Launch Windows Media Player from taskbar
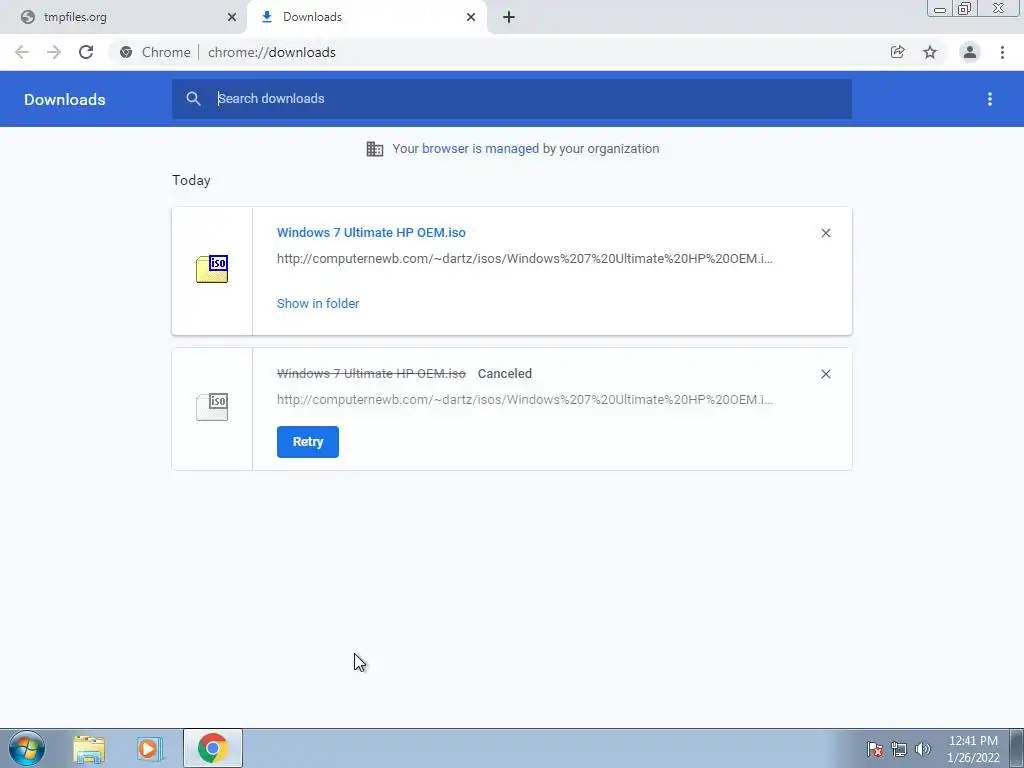Viewport: 1024px width, 768px height. coord(150,749)
